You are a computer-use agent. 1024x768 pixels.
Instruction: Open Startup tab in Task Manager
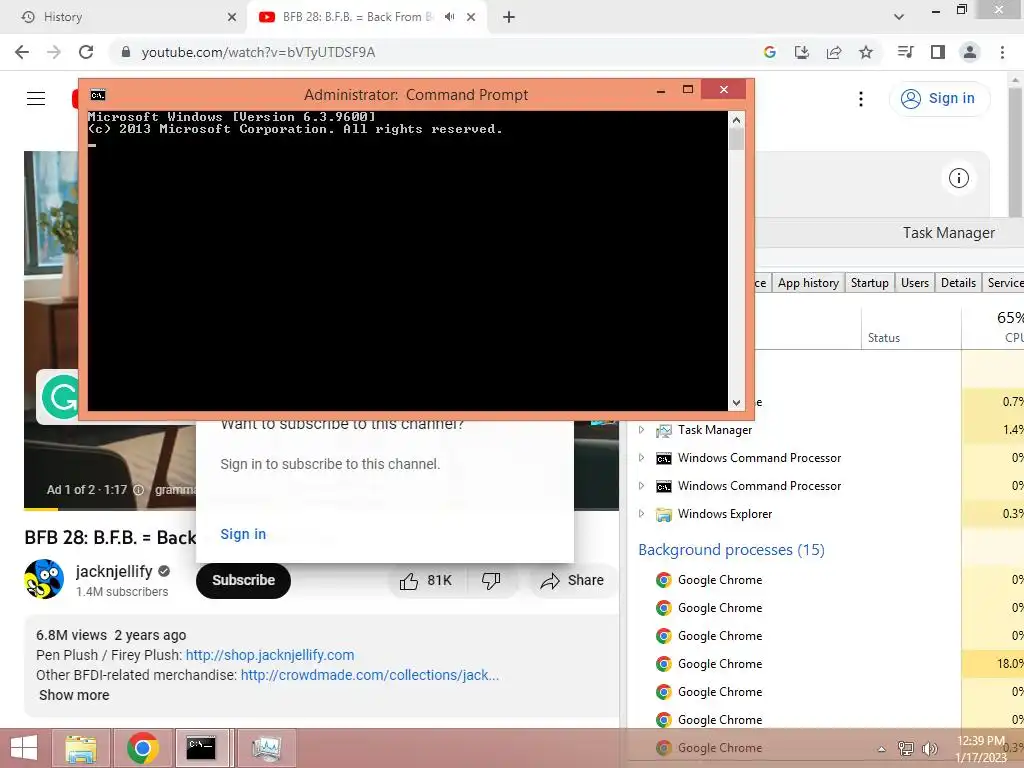[x=869, y=283]
